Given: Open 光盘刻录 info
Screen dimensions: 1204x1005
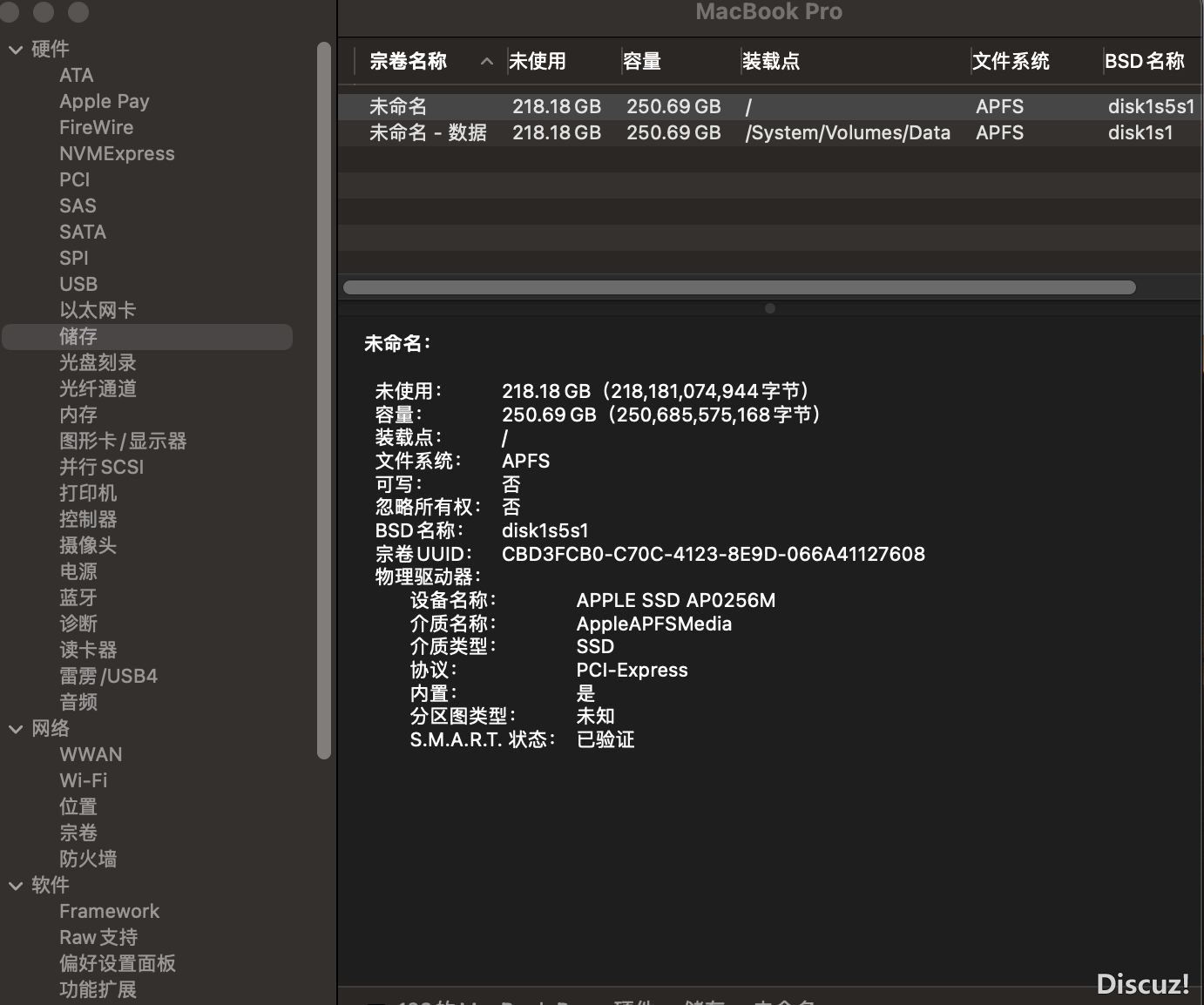Looking at the screenshot, I should pyautogui.click(x=98, y=363).
